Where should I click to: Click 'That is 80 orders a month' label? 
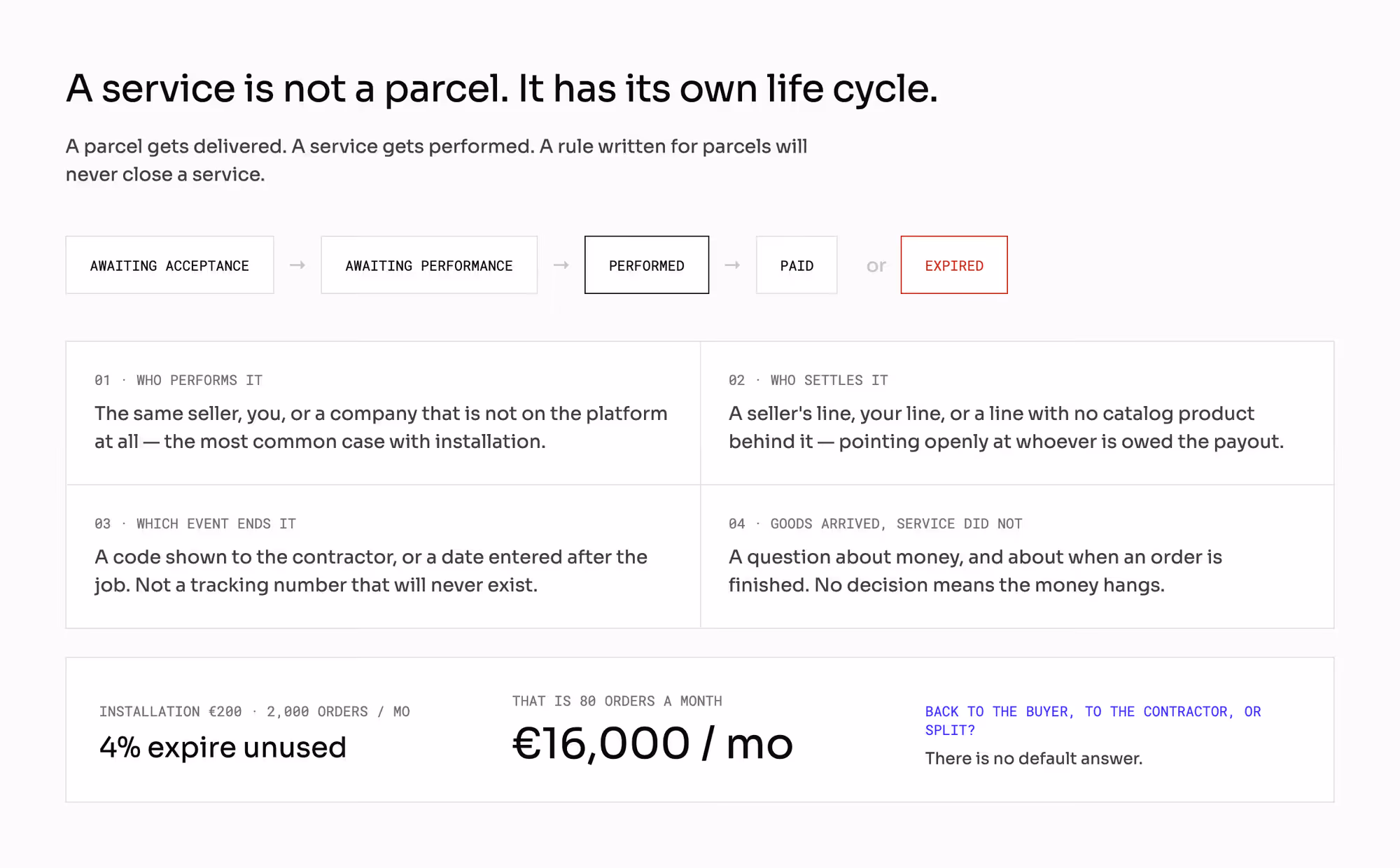[x=617, y=701]
